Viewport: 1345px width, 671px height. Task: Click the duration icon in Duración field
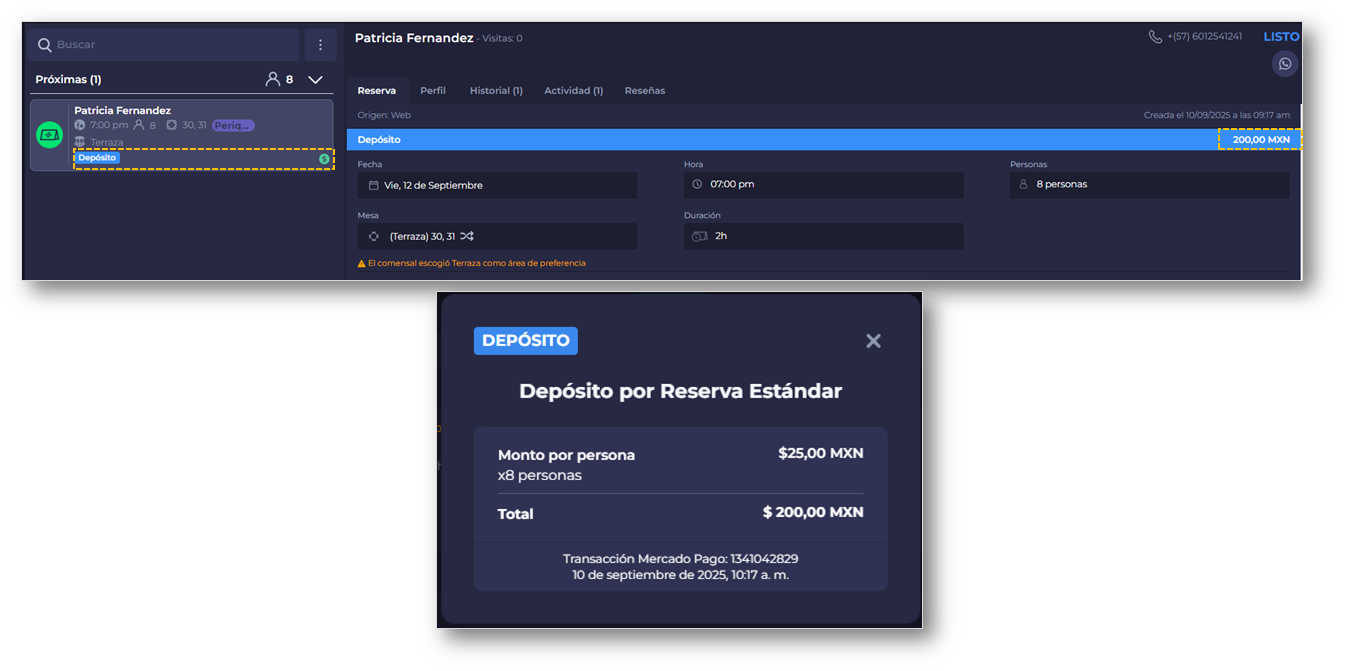700,236
